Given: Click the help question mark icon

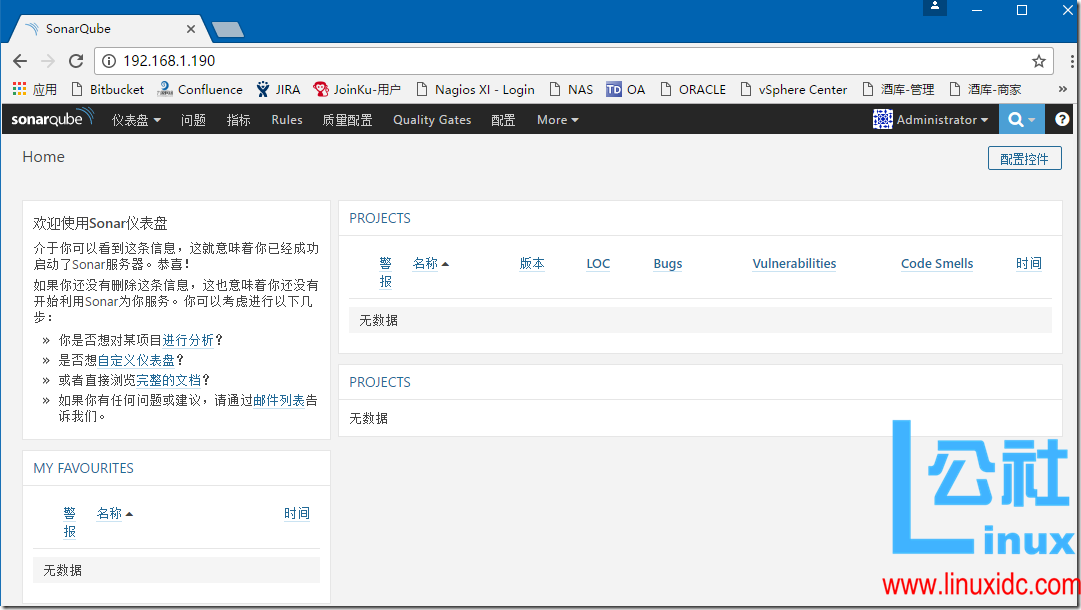Looking at the screenshot, I should point(1063,119).
